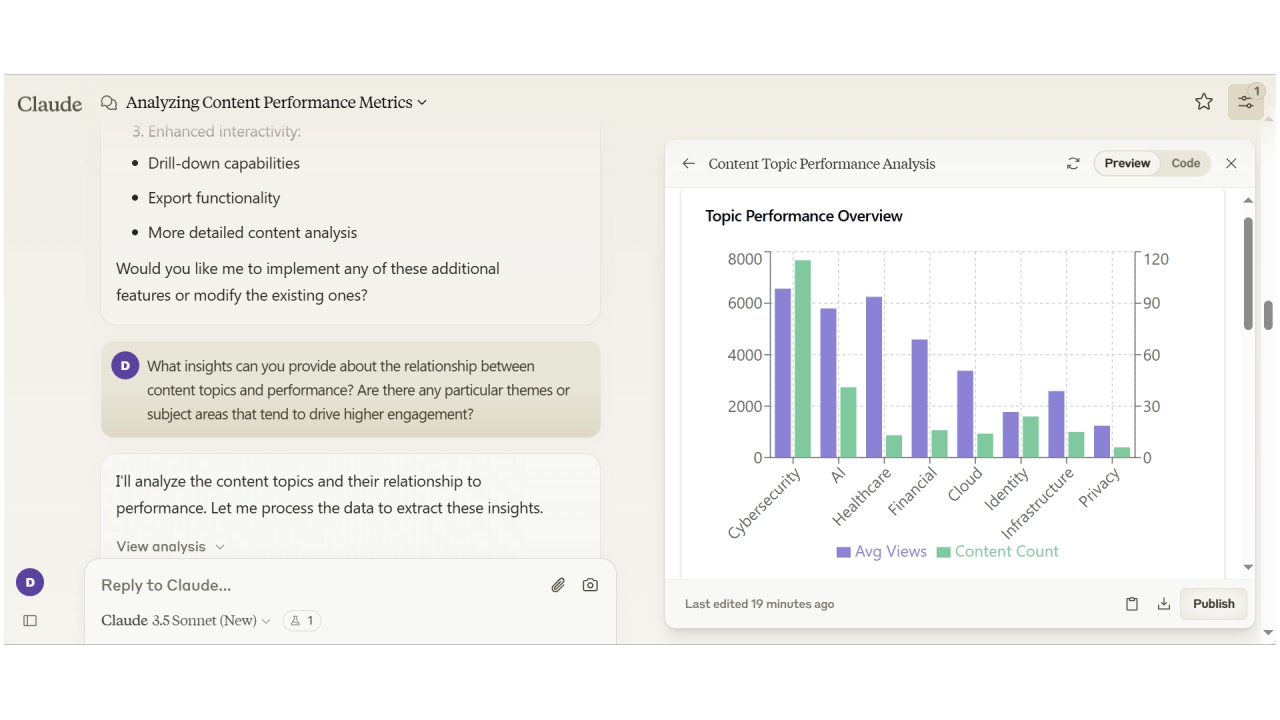The image size is (1280, 720).
Task: Expand the View analysis section
Action: tap(169, 546)
